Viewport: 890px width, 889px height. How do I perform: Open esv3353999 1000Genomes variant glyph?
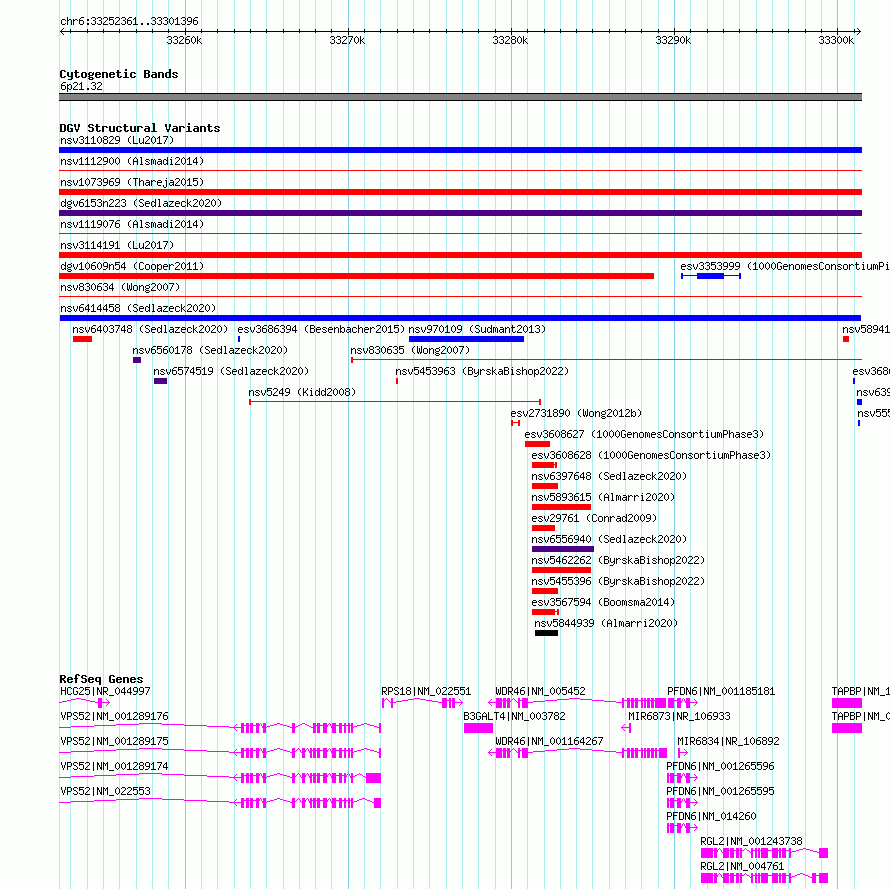(x=711, y=276)
